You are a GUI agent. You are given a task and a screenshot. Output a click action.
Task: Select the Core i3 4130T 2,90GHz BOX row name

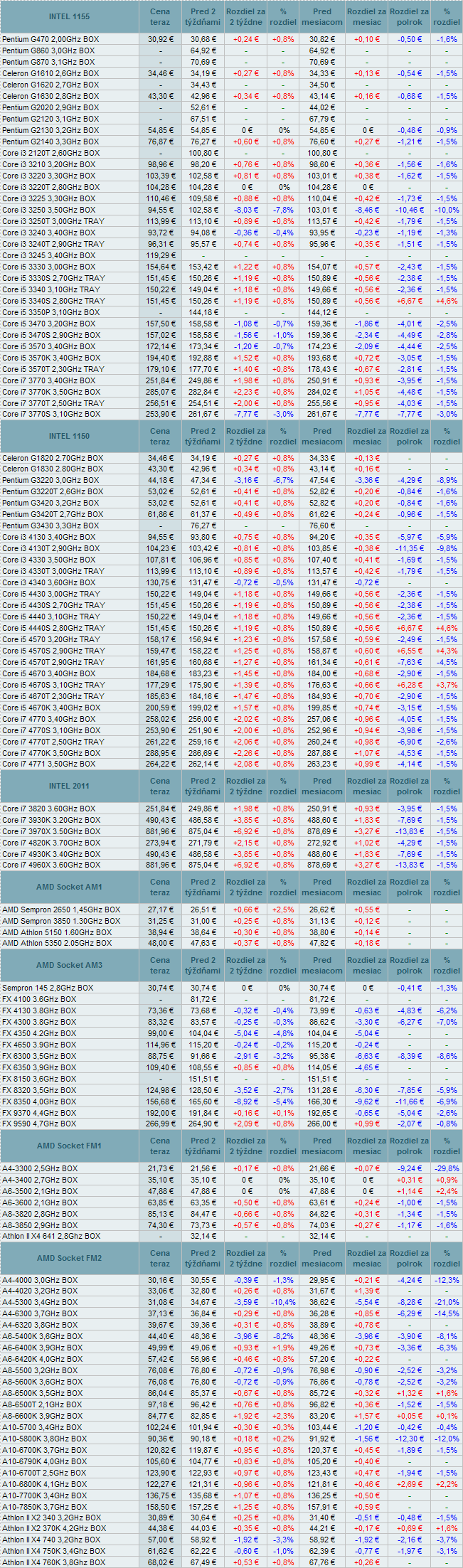(x=51, y=550)
